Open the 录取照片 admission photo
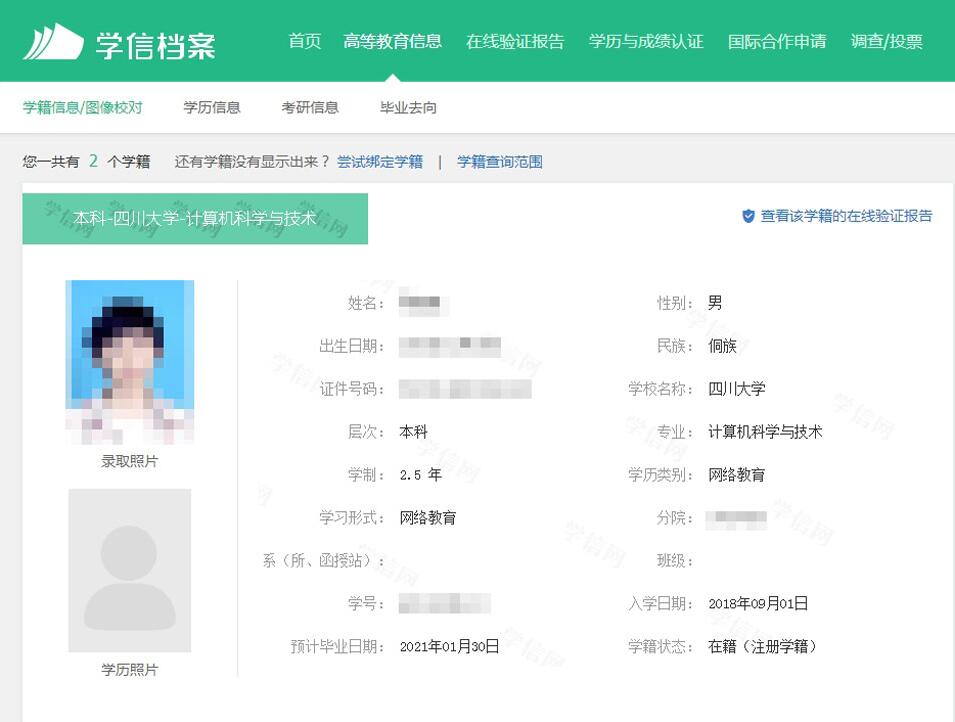 click(131, 363)
